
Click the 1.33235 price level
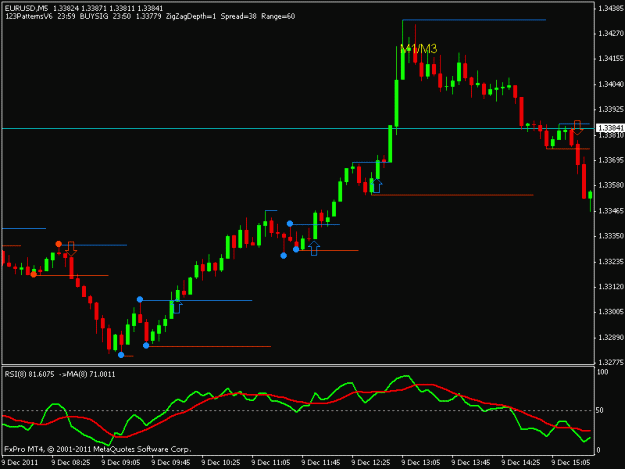[611, 262]
